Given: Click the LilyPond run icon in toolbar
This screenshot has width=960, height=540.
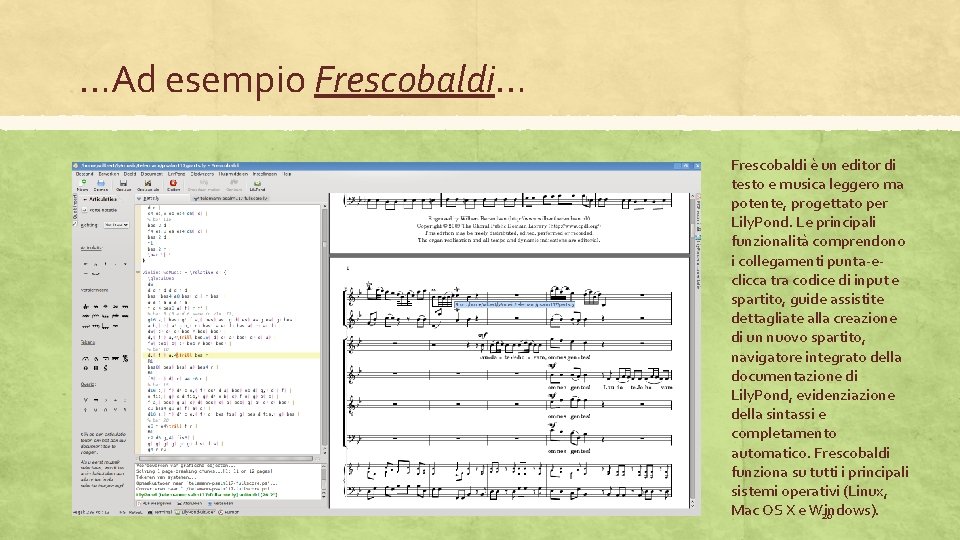Looking at the screenshot, I should coord(258,183).
